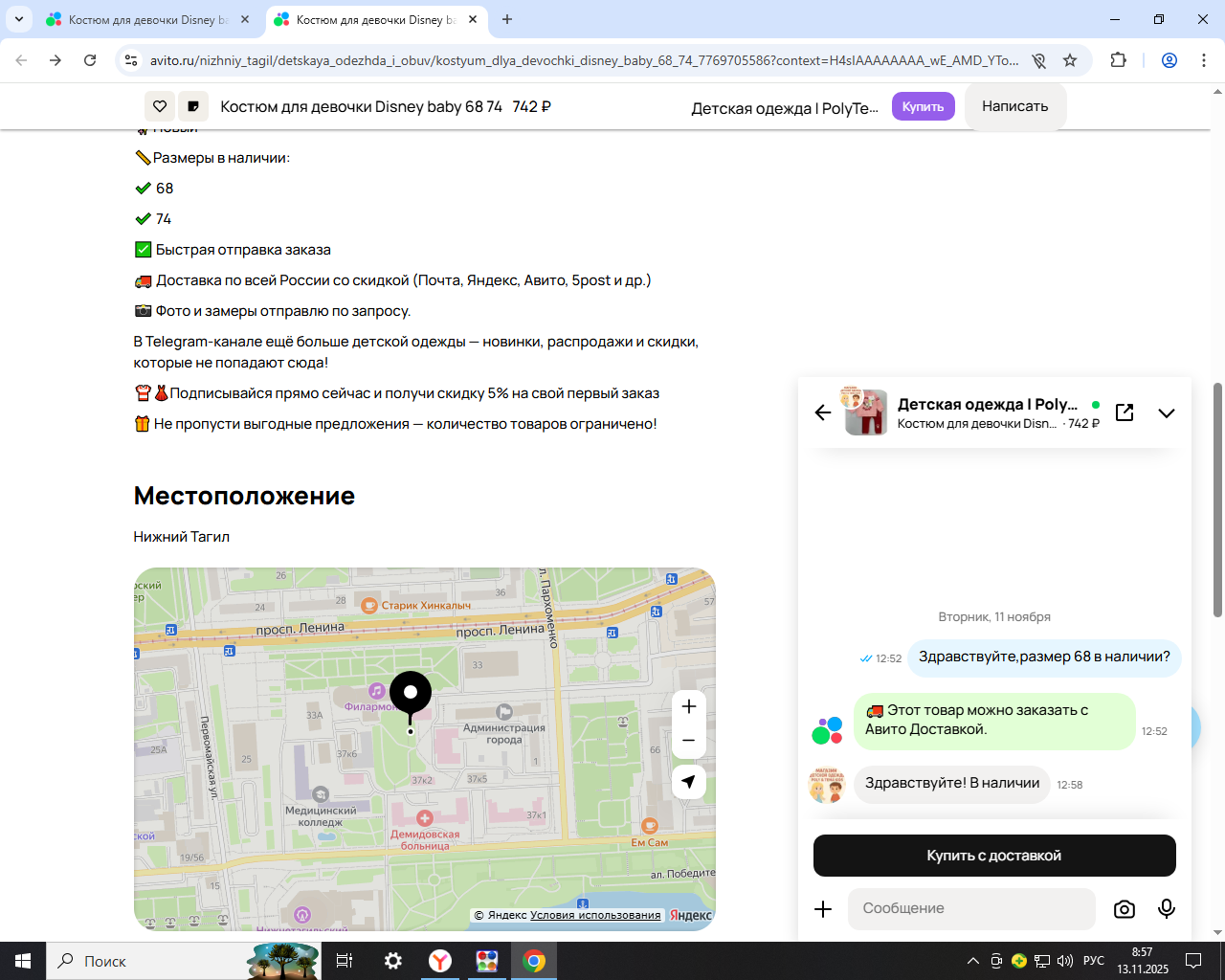1225x980 pixels.
Task: Open the Условия использования map link
Action: [595, 915]
